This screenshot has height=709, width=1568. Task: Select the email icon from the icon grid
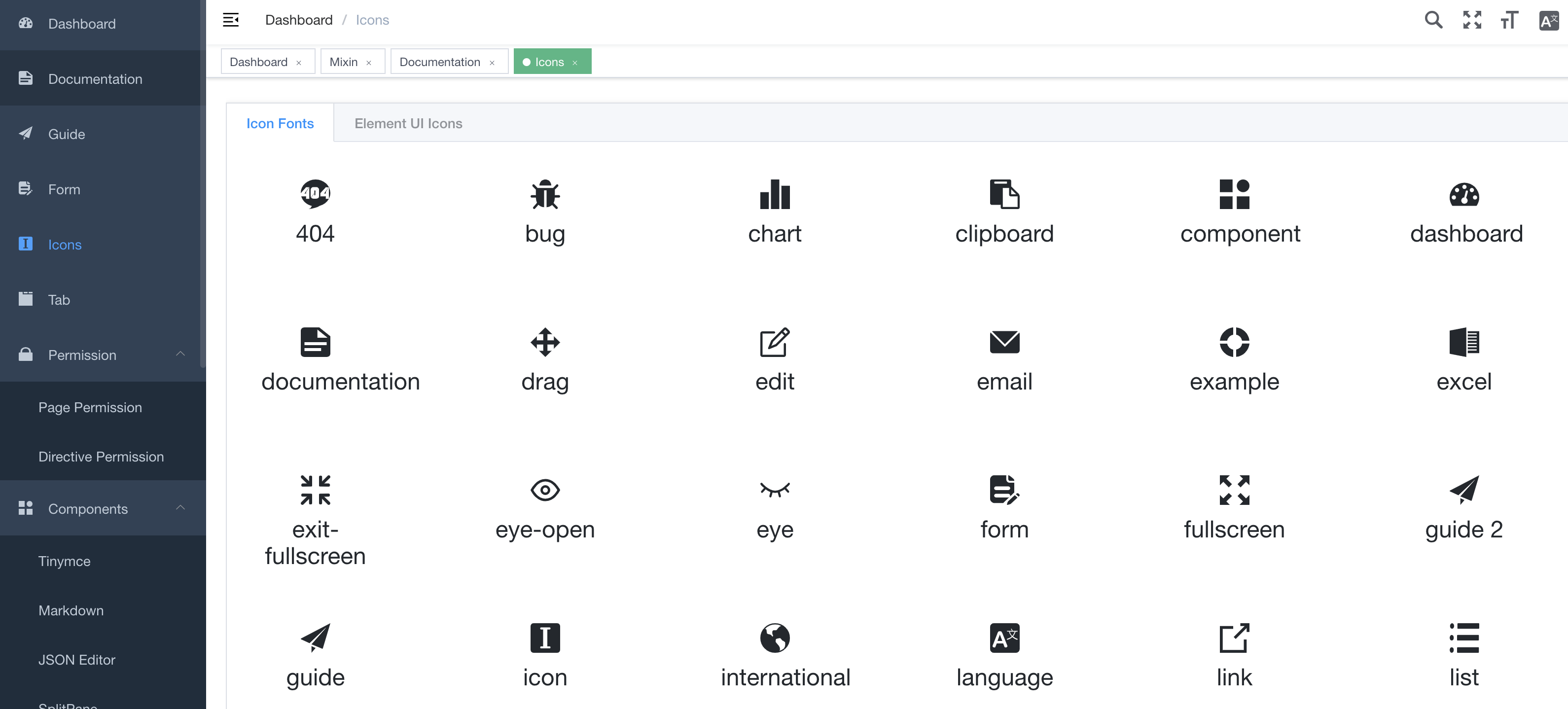[1004, 342]
